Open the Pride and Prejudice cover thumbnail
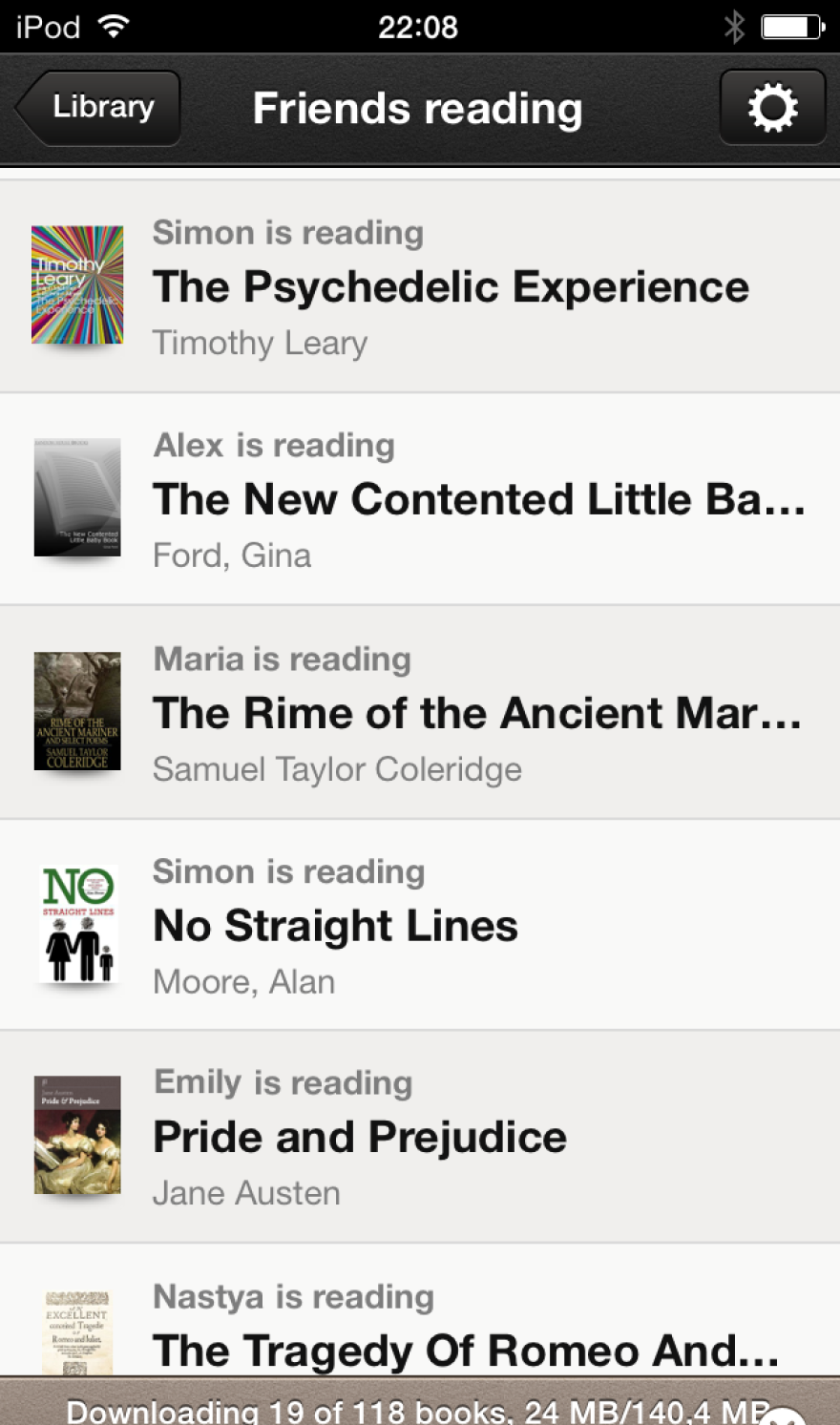 coord(77,1135)
